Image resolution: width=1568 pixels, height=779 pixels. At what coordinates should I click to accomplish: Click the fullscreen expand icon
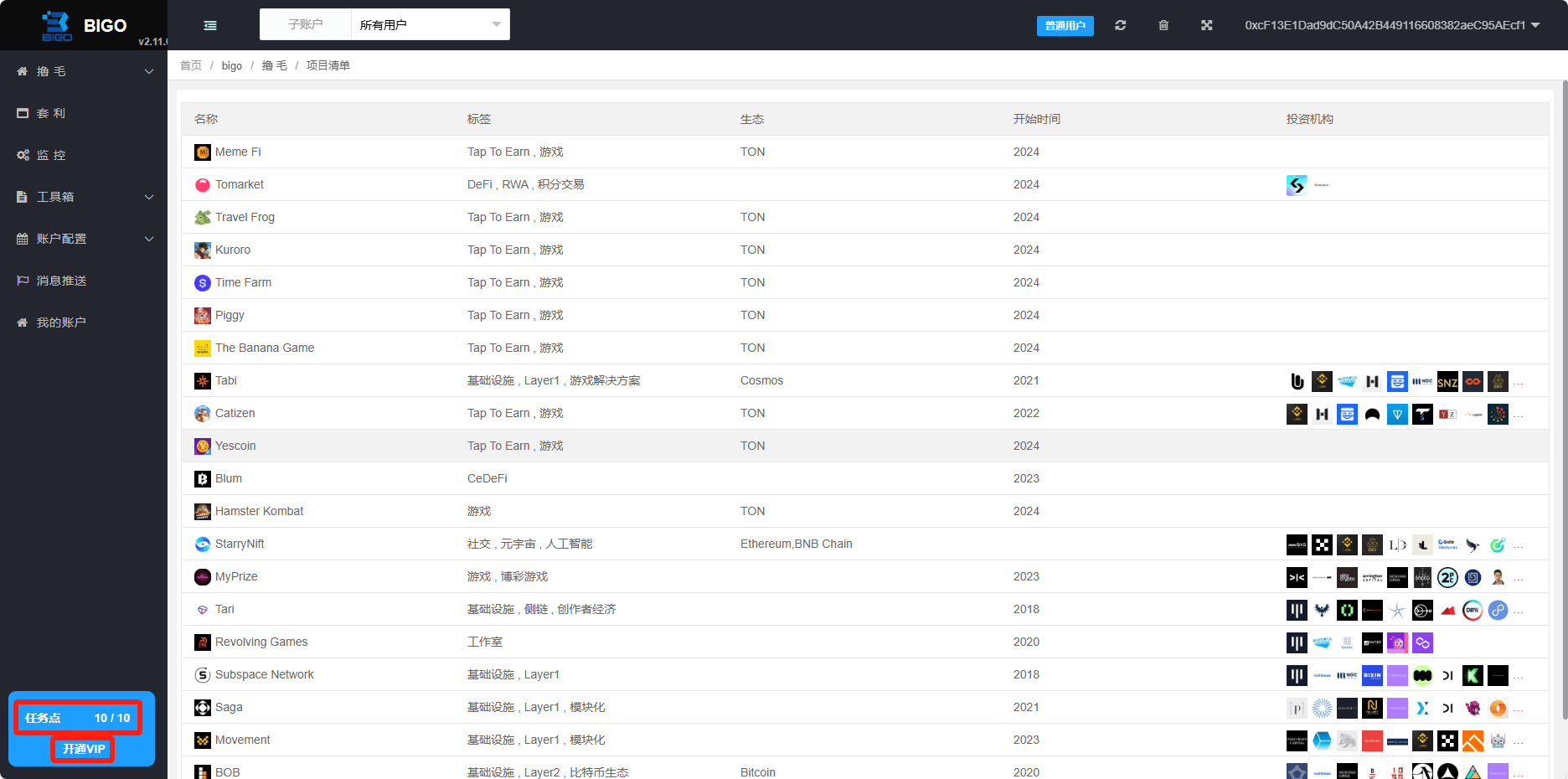point(1207,25)
